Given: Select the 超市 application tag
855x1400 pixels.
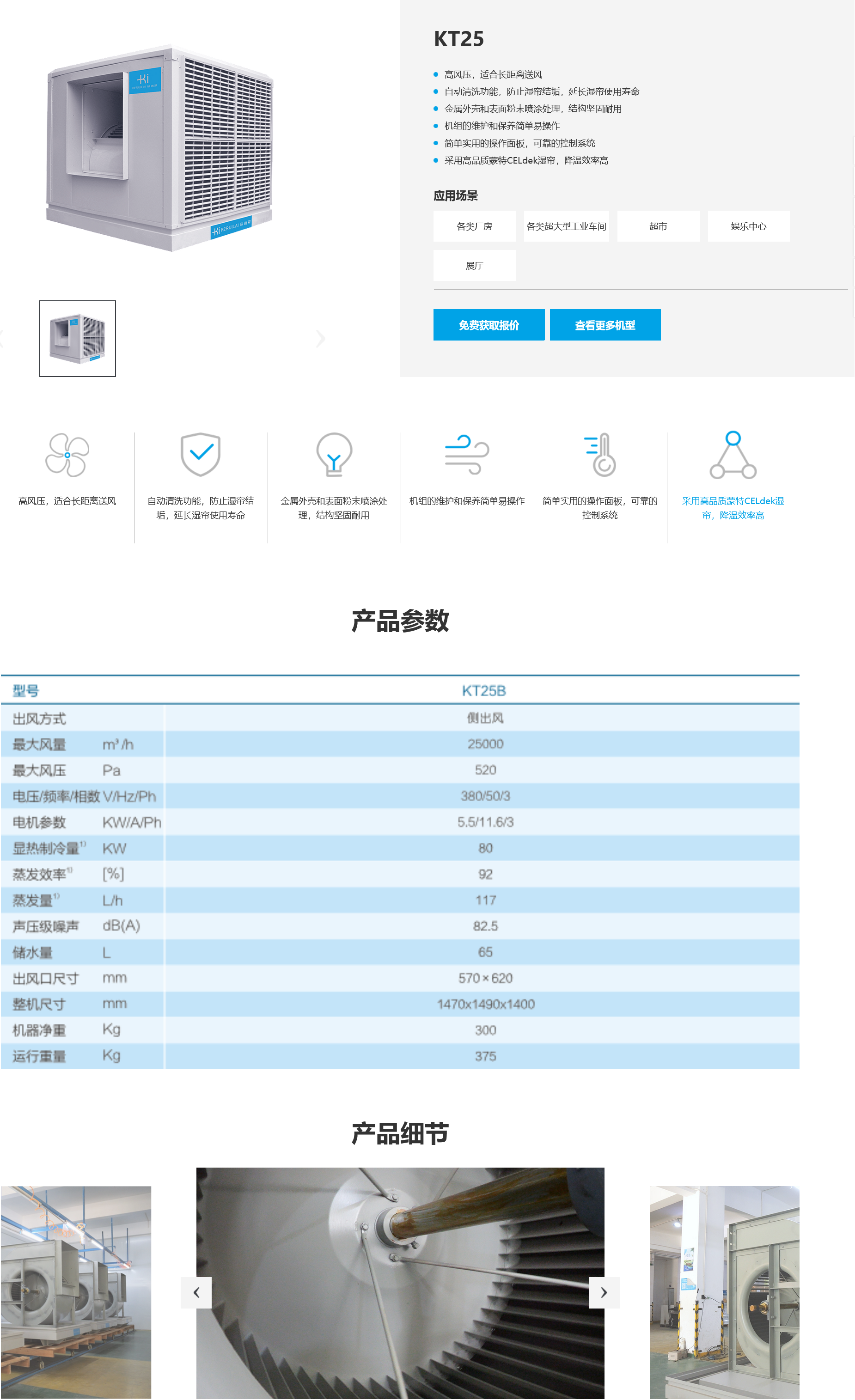Looking at the screenshot, I should [x=658, y=226].
